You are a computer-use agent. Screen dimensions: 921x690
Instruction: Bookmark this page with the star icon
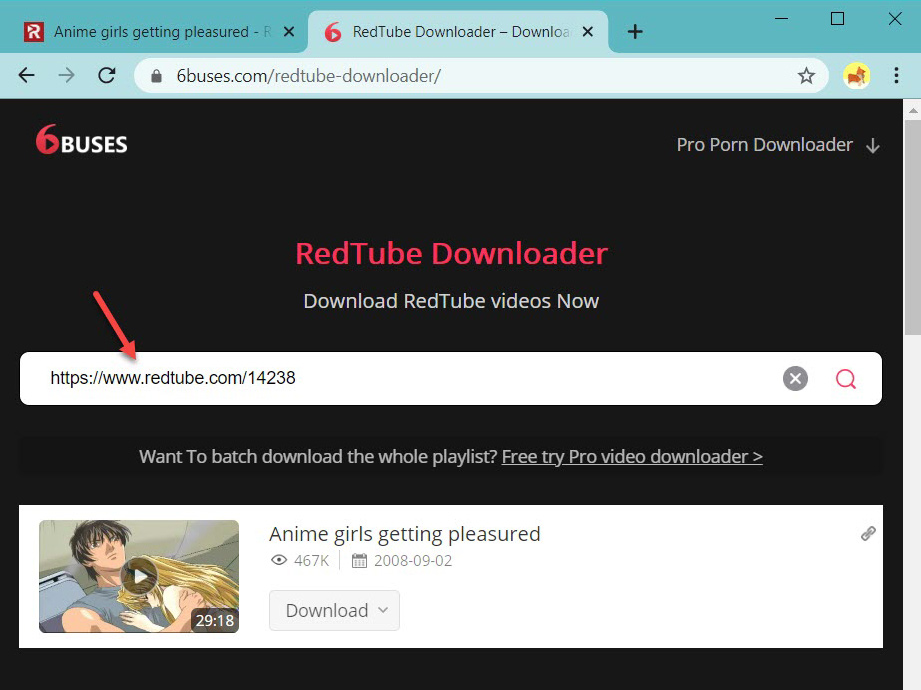(x=806, y=76)
